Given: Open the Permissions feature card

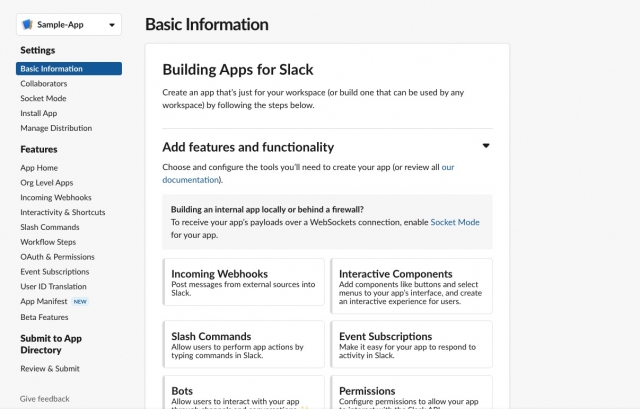Looking at the screenshot, I should click(x=411, y=392).
